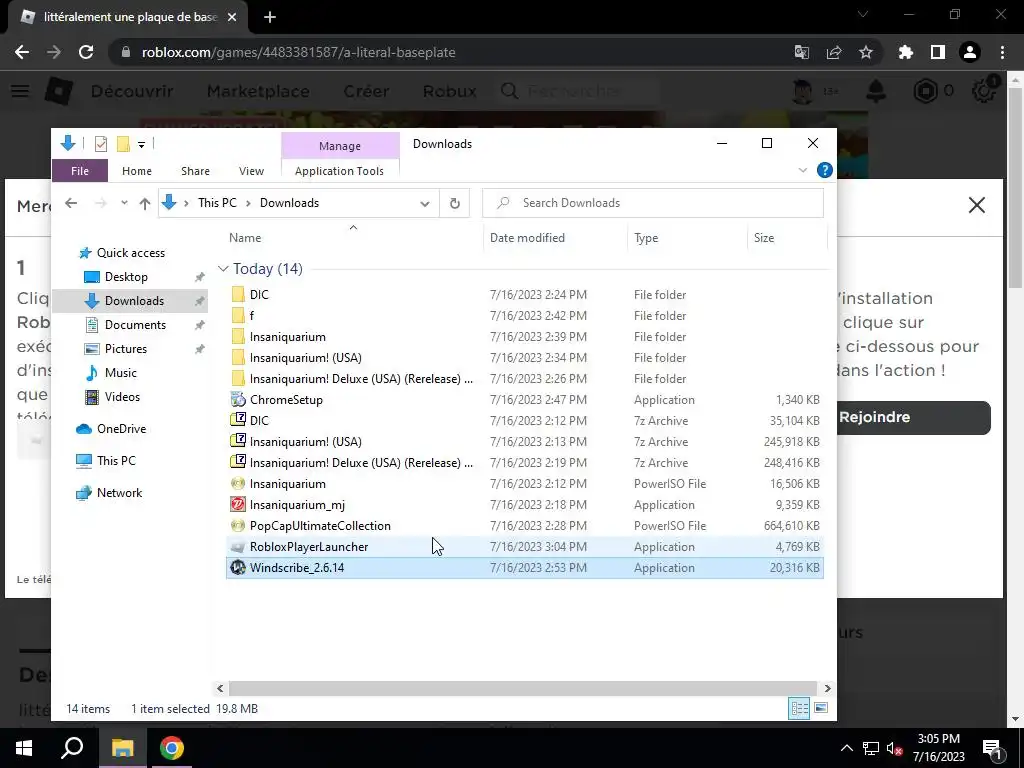Screen dimensions: 1024x768
Task: Expand the address bar history dropdown
Action: (424, 203)
